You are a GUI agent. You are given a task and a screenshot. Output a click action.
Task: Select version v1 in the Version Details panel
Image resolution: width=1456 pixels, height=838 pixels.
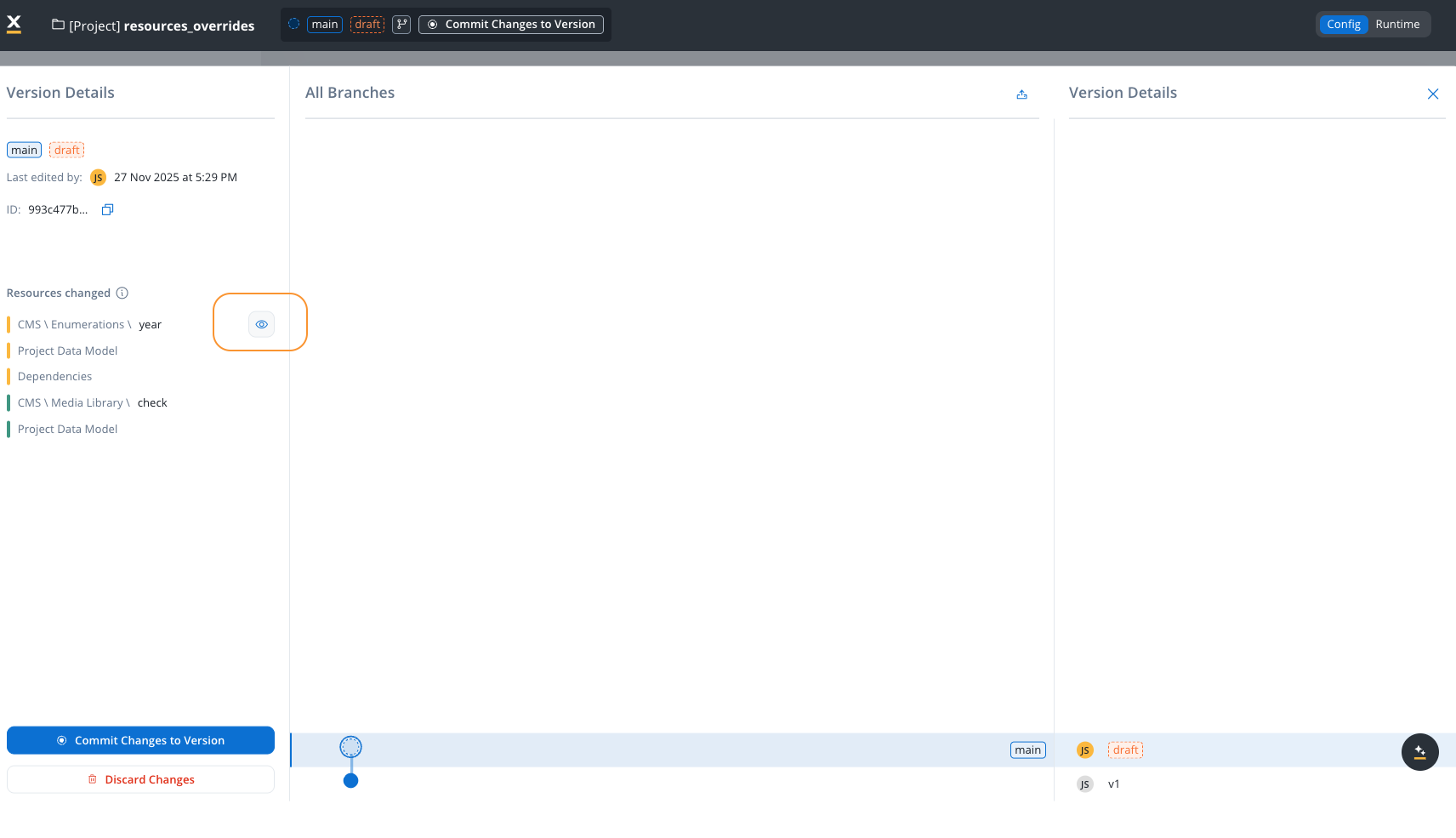click(x=1114, y=784)
